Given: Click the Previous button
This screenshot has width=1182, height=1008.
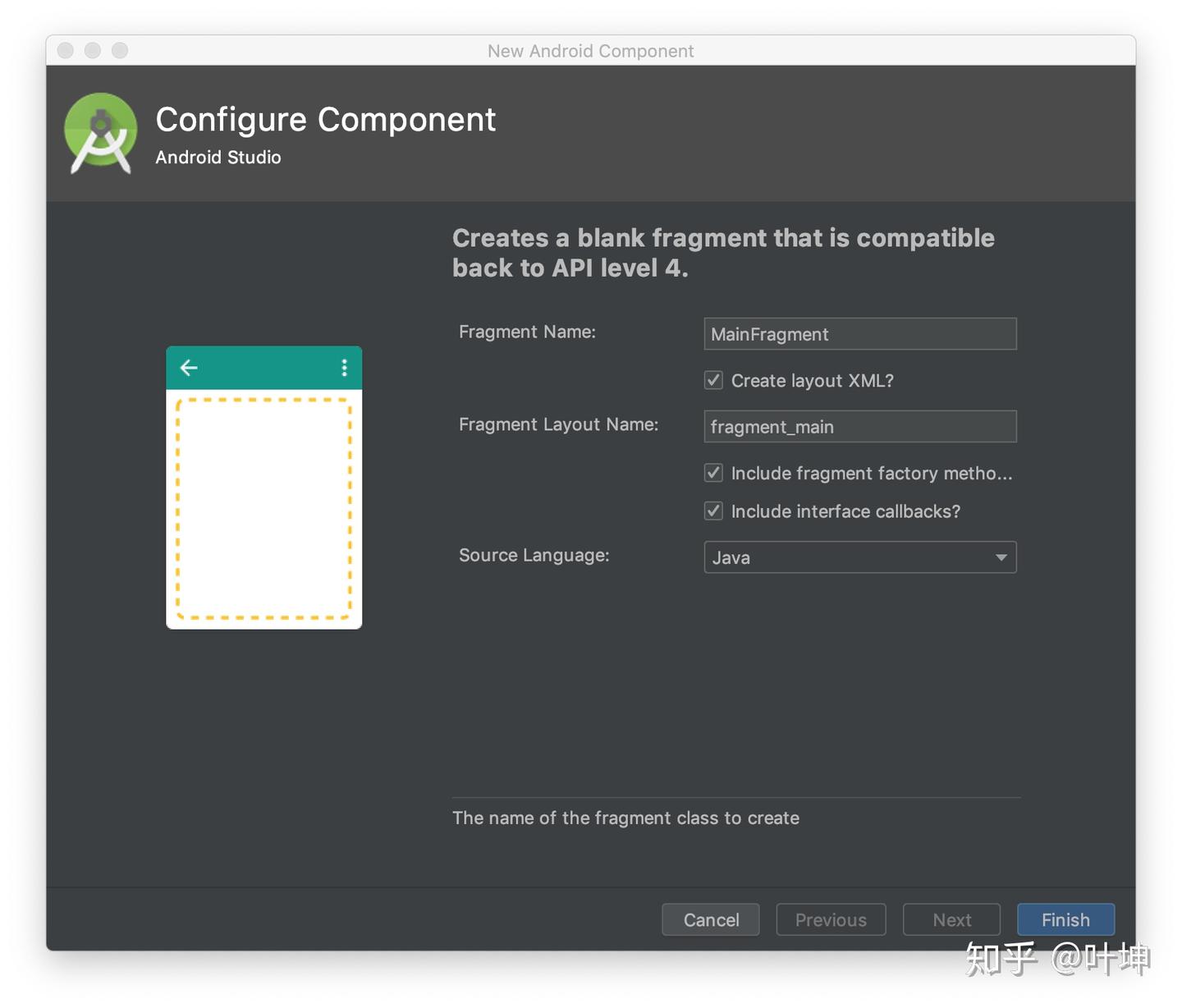Looking at the screenshot, I should (831, 920).
